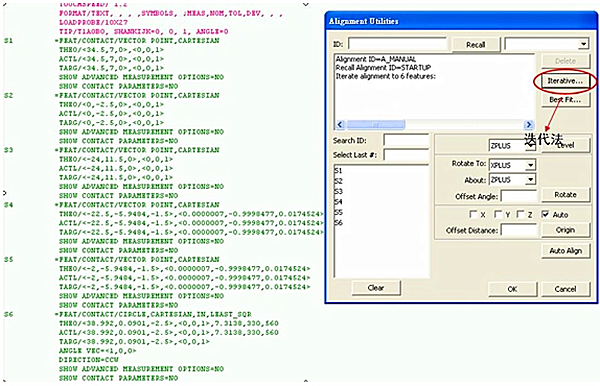This screenshot has width=600, height=386.
Task: Select 'Iterate alignment to 6 features' line
Action: tap(386, 76)
